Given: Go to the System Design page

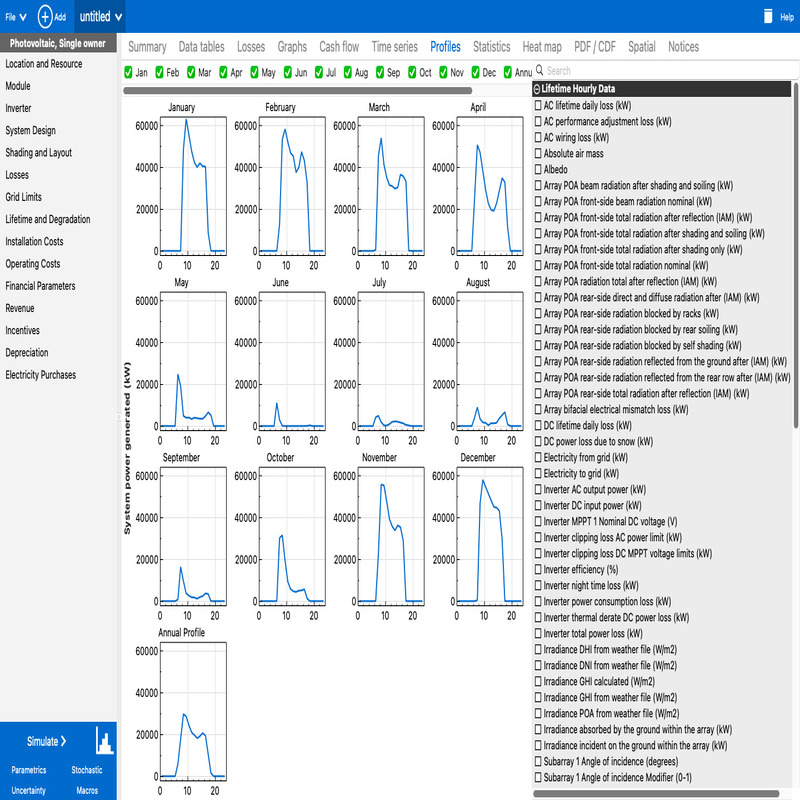Looking at the screenshot, I should [x=31, y=130].
